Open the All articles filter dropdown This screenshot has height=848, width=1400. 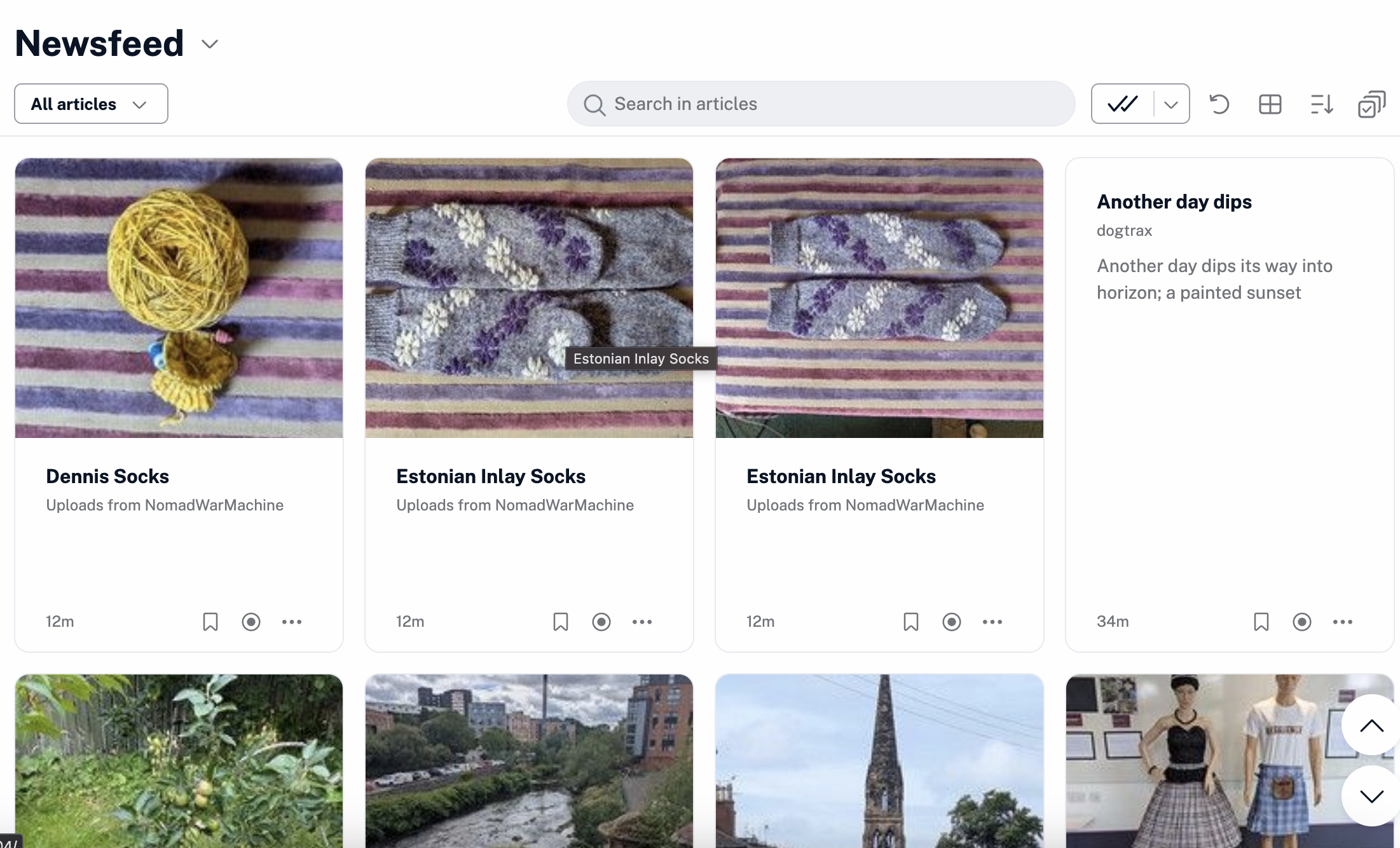tap(91, 104)
